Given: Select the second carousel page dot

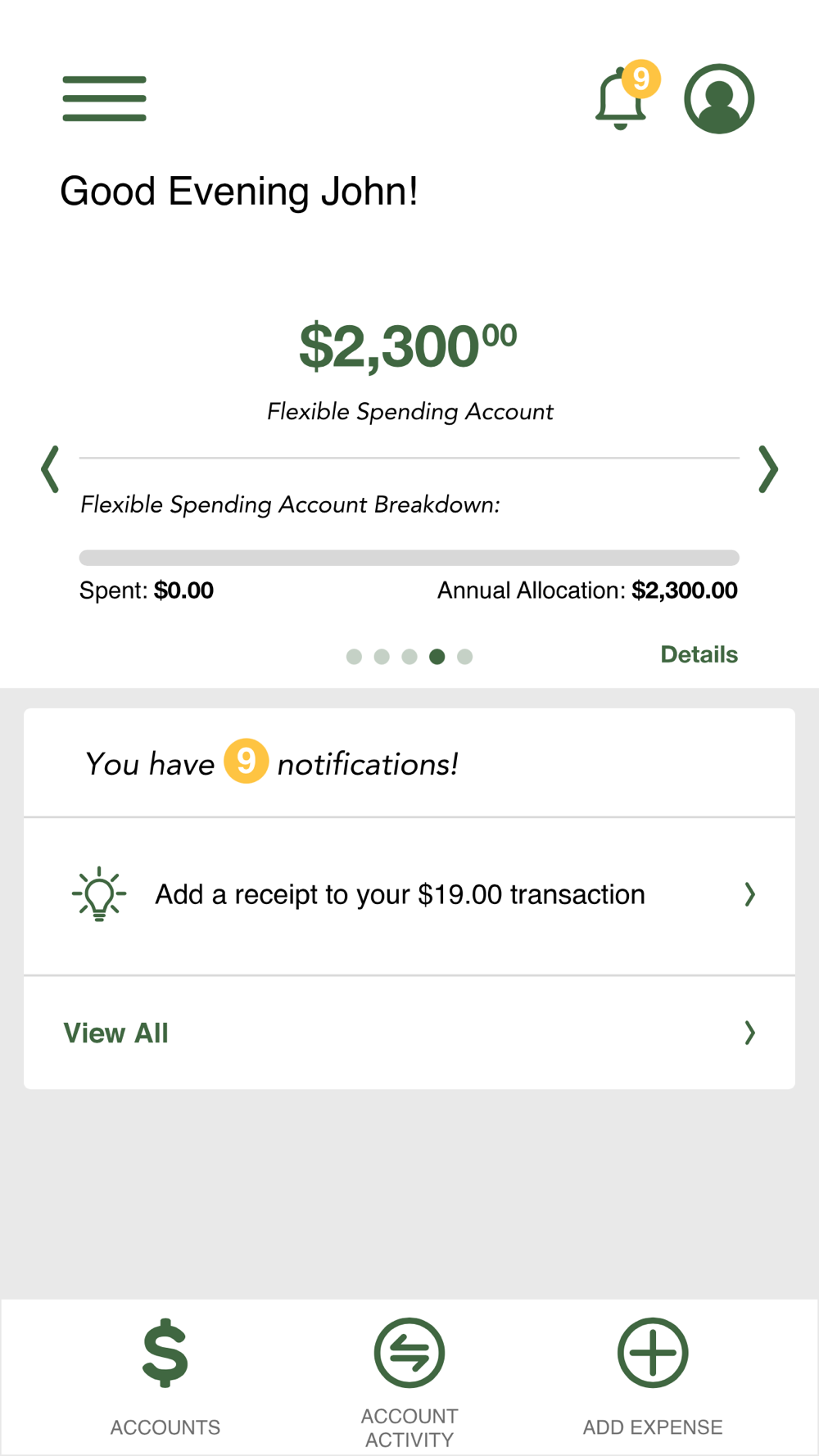Looking at the screenshot, I should click(x=382, y=657).
